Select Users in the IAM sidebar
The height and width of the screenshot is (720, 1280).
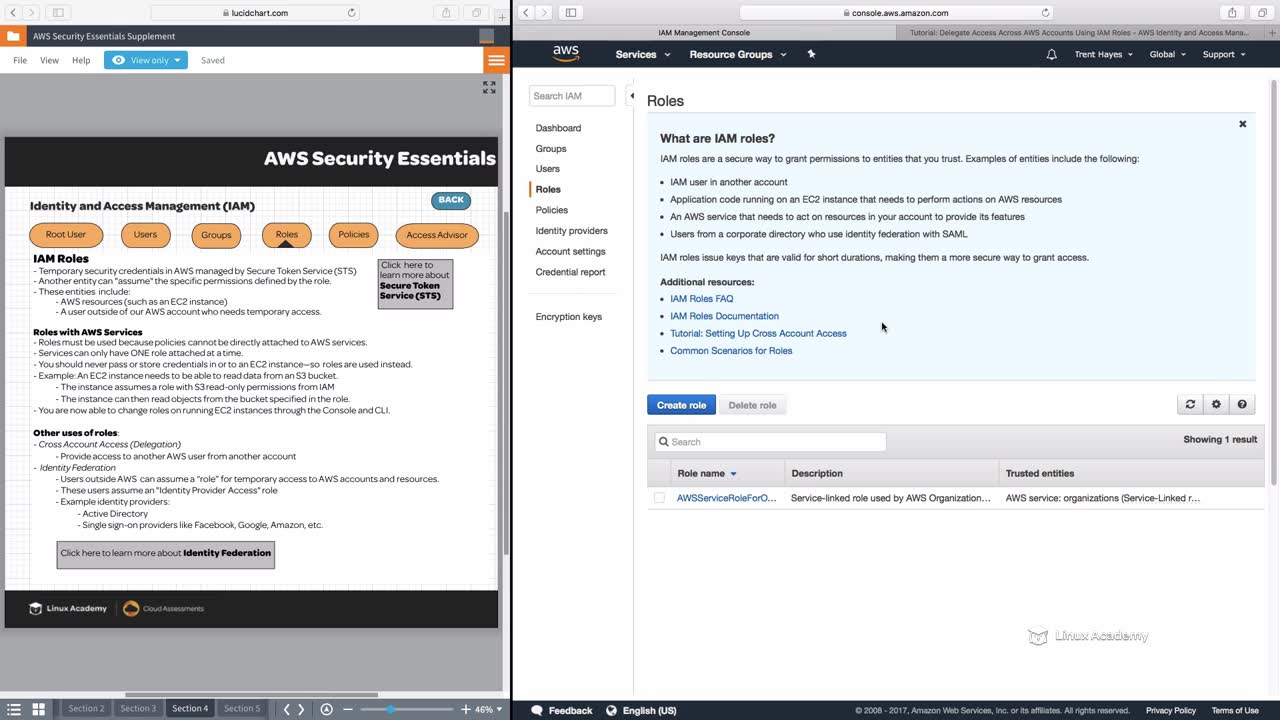[548, 169]
